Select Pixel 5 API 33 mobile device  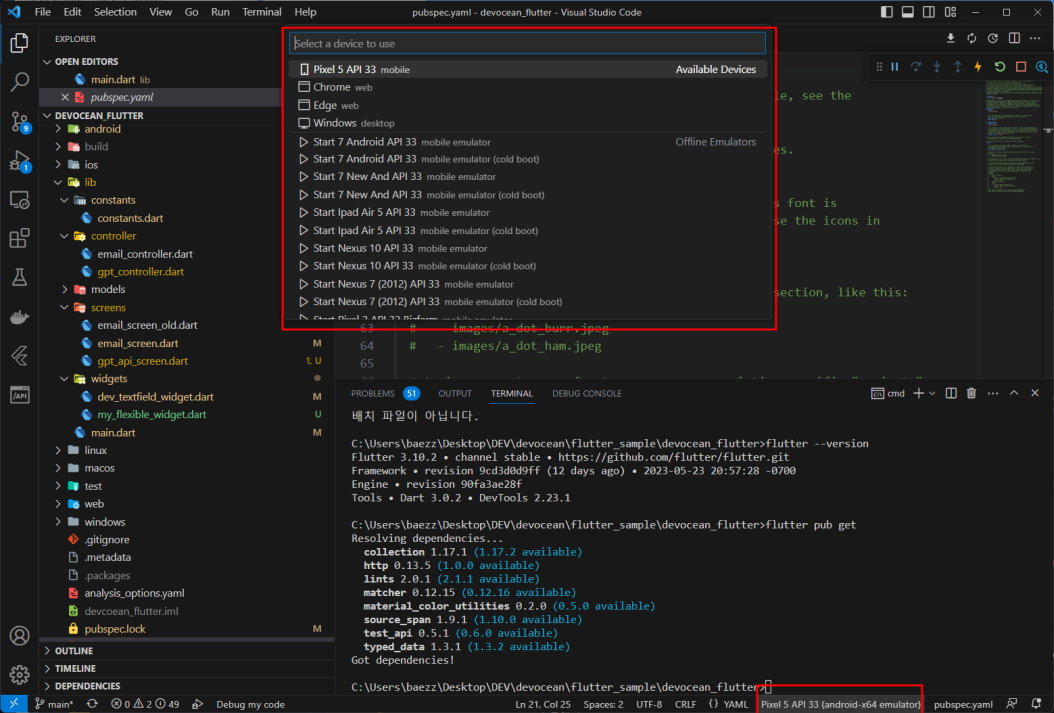point(527,69)
